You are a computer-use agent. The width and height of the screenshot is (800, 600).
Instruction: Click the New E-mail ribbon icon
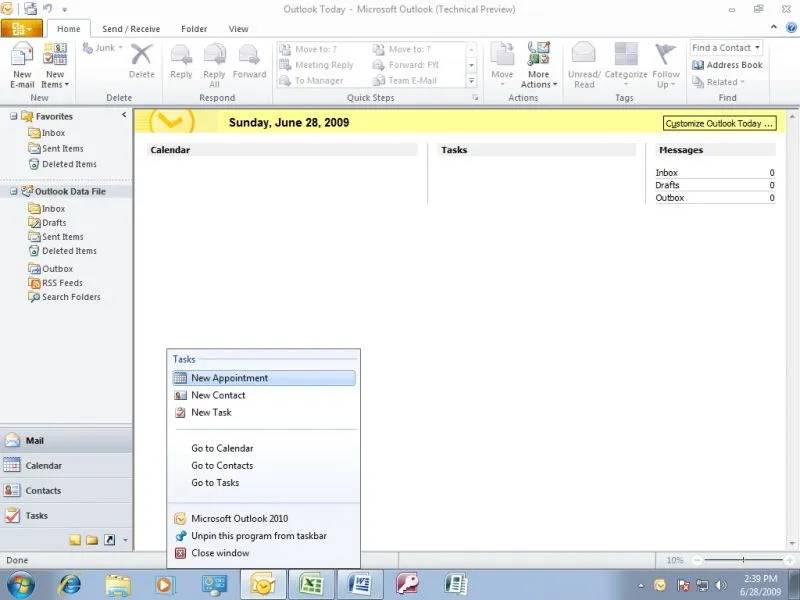coord(22,64)
